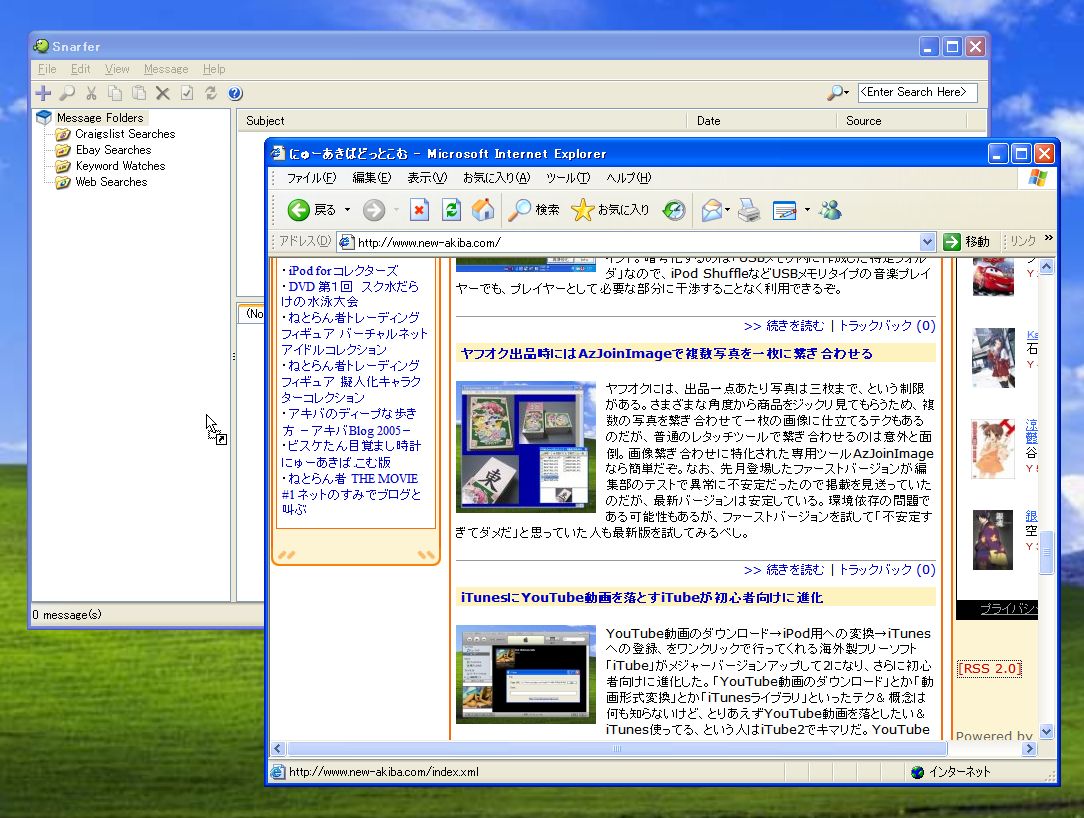The image size is (1084, 818).
Task: Click the blue plus icon in Snarfer's toolbar
Action: pos(43,93)
